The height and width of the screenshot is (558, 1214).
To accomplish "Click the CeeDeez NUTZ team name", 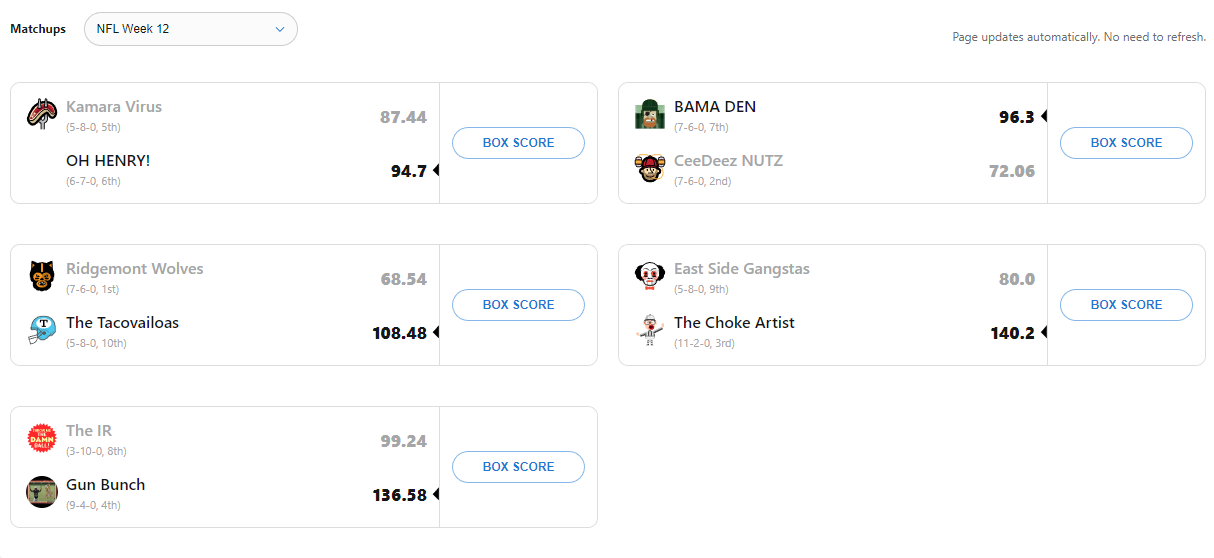I will (728, 161).
